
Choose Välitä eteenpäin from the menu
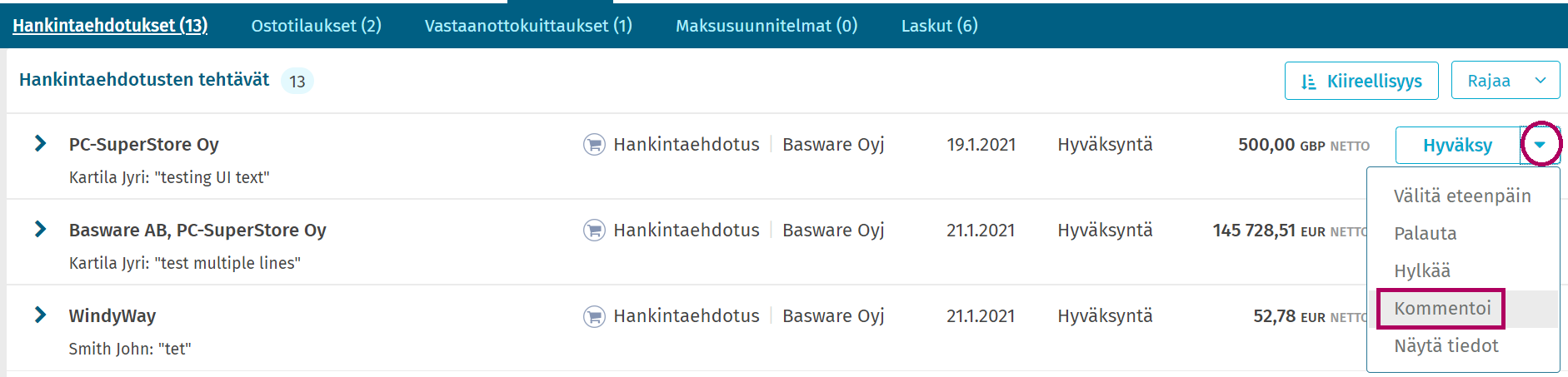click(x=1463, y=196)
